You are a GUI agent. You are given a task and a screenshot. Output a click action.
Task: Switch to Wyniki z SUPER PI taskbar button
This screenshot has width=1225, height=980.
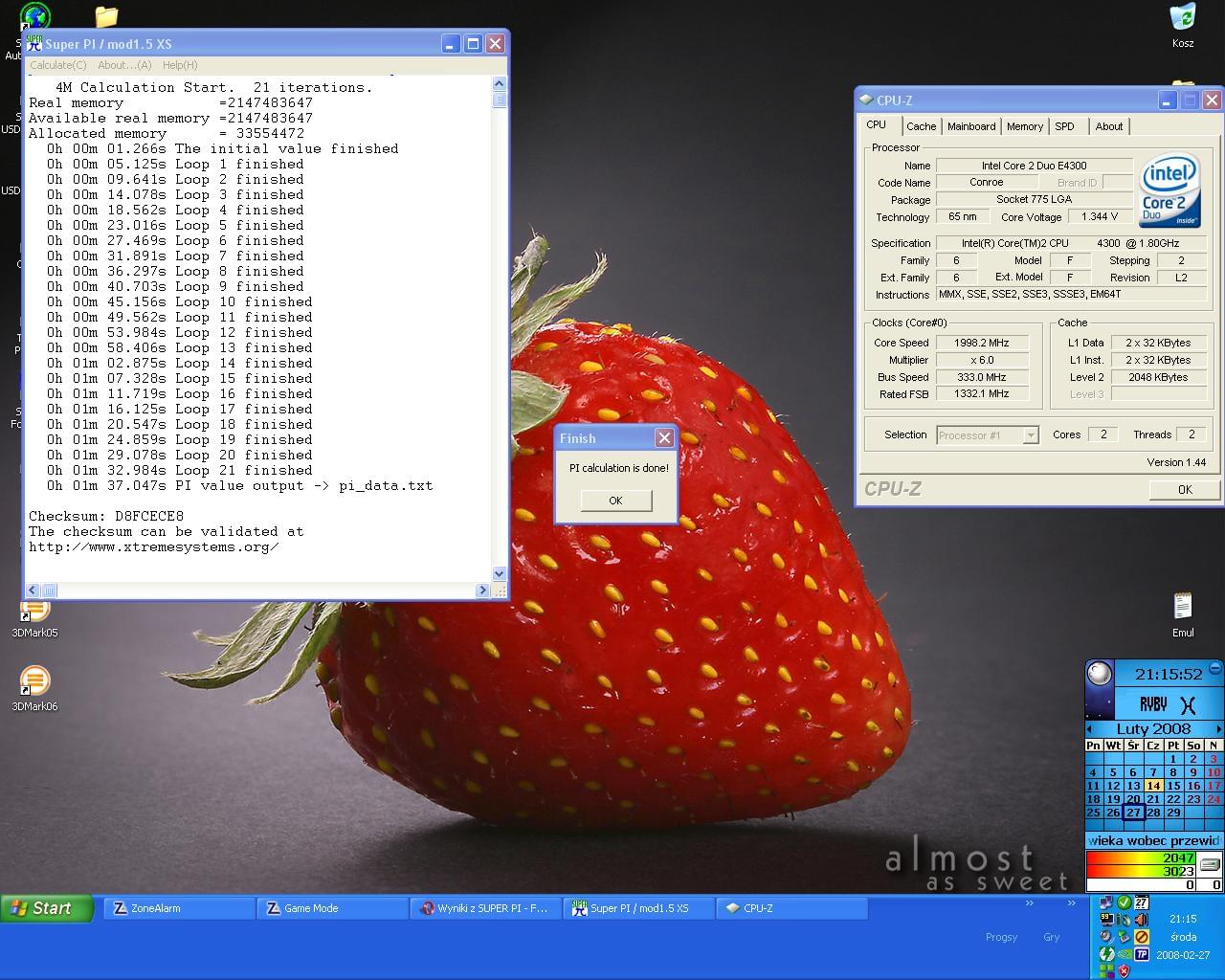pyautogui.click(x=485, y=908)
